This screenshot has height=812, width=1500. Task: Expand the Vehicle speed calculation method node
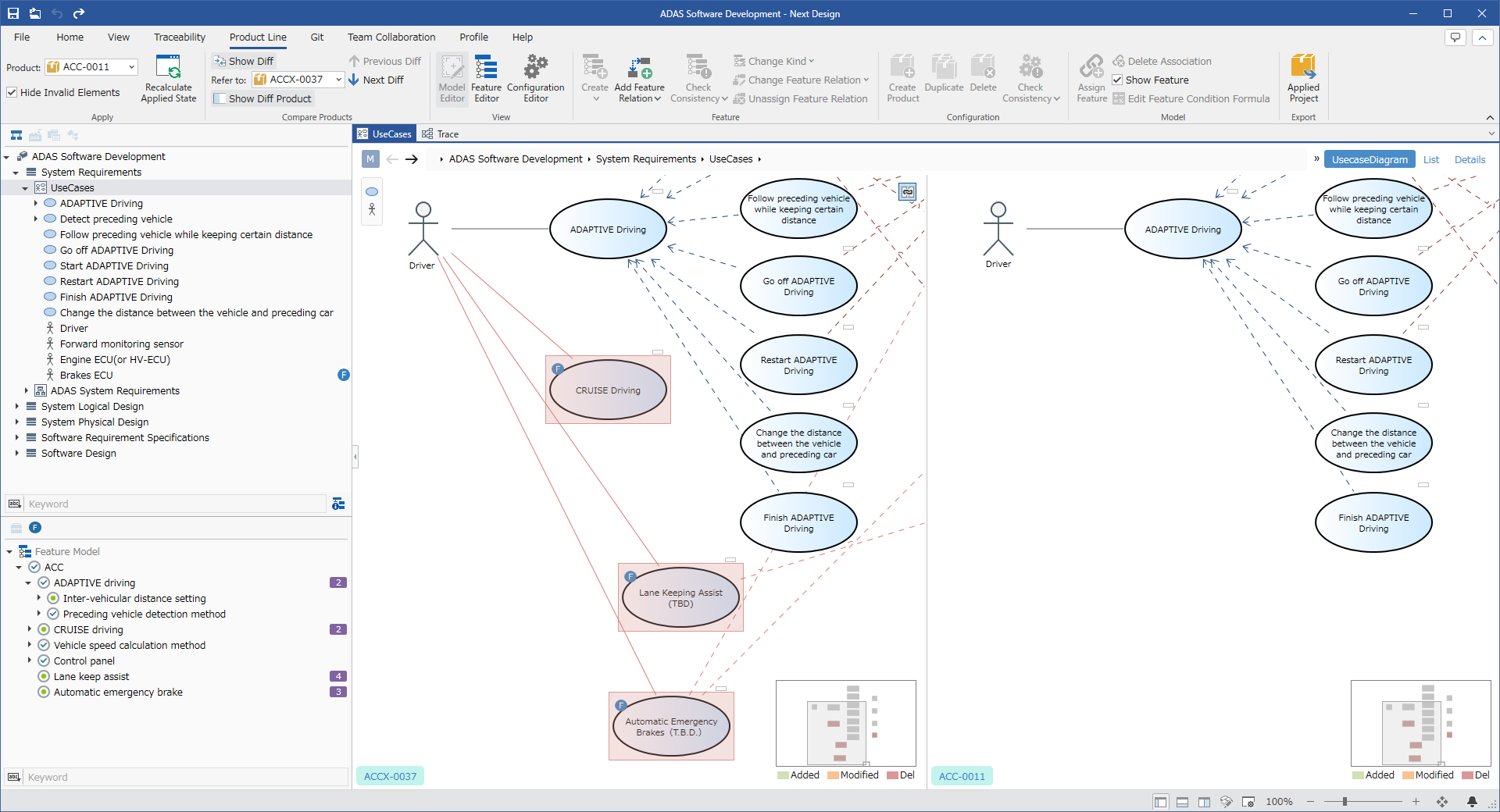tap(30, 645)
